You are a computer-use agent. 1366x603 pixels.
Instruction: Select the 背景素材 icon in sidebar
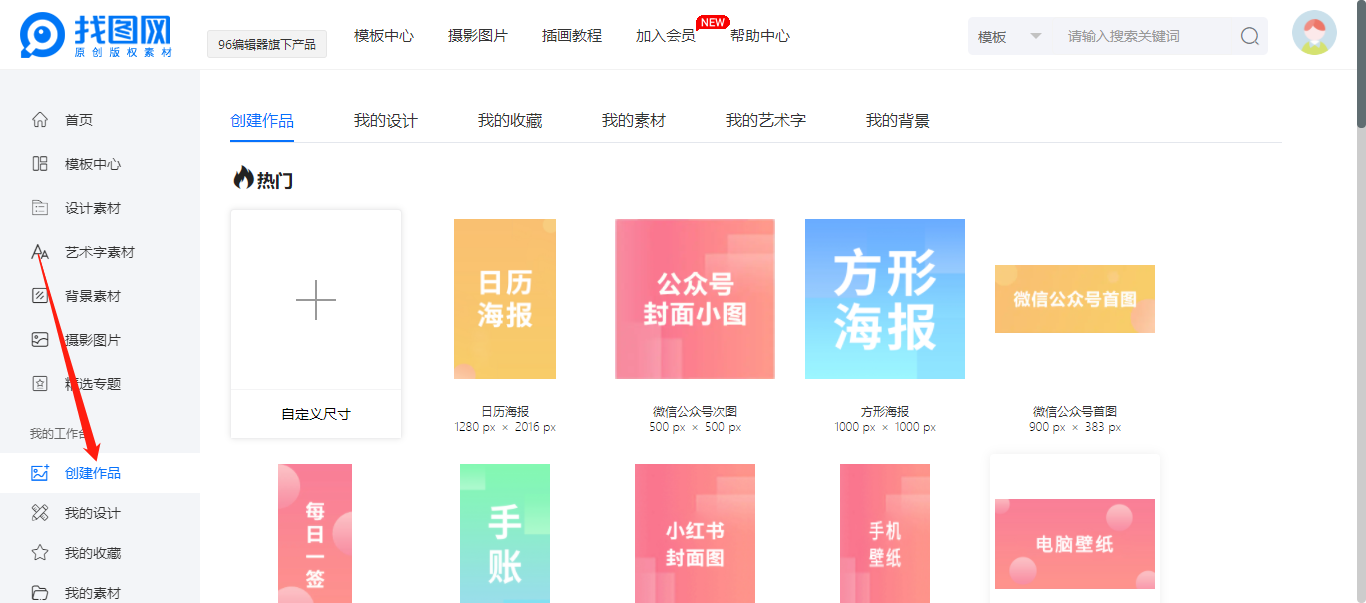(40, 296)
